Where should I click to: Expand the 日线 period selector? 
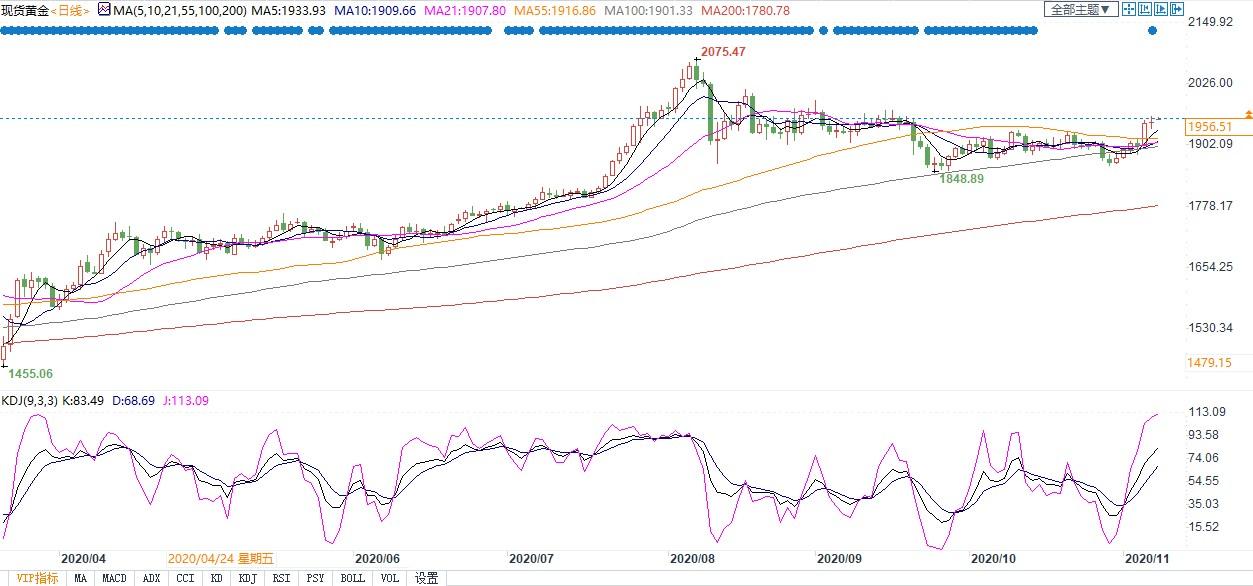(x=68, y=10)
